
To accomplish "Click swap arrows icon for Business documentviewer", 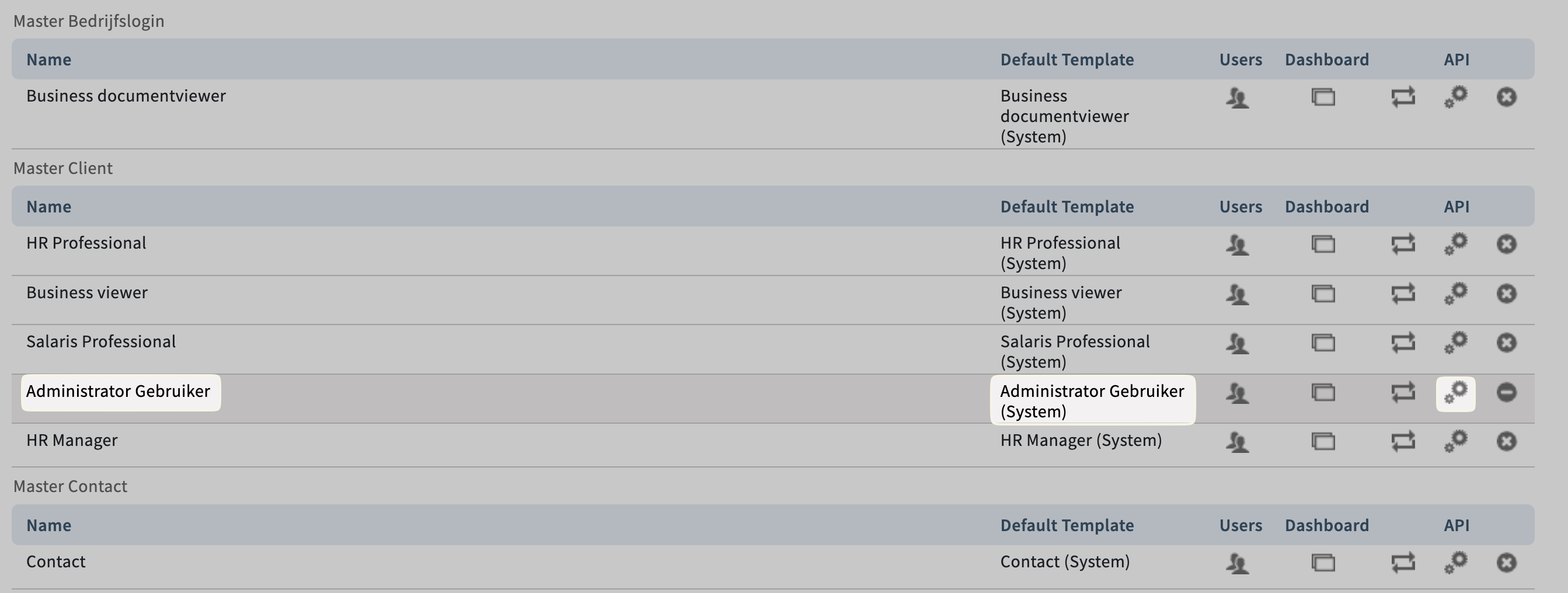I will click(1402, 97).
